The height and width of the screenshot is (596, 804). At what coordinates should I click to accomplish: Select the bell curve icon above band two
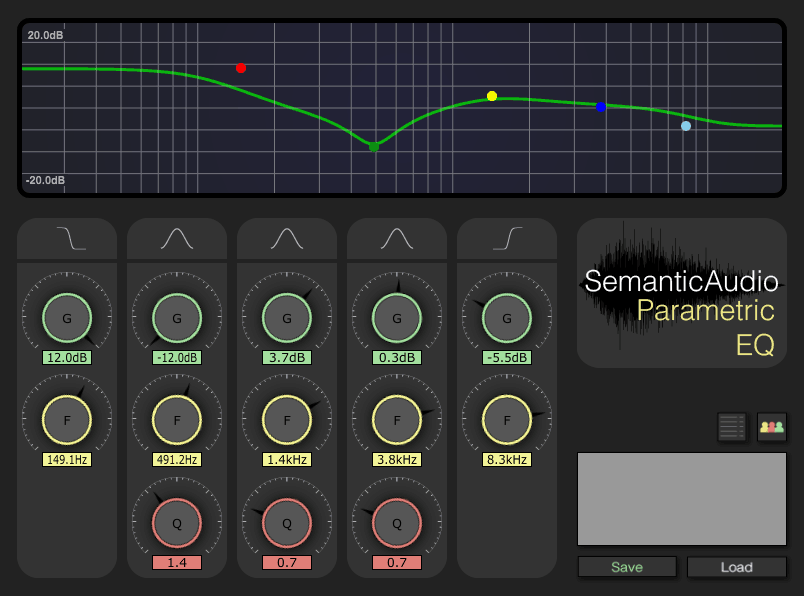tap(176, 236)
